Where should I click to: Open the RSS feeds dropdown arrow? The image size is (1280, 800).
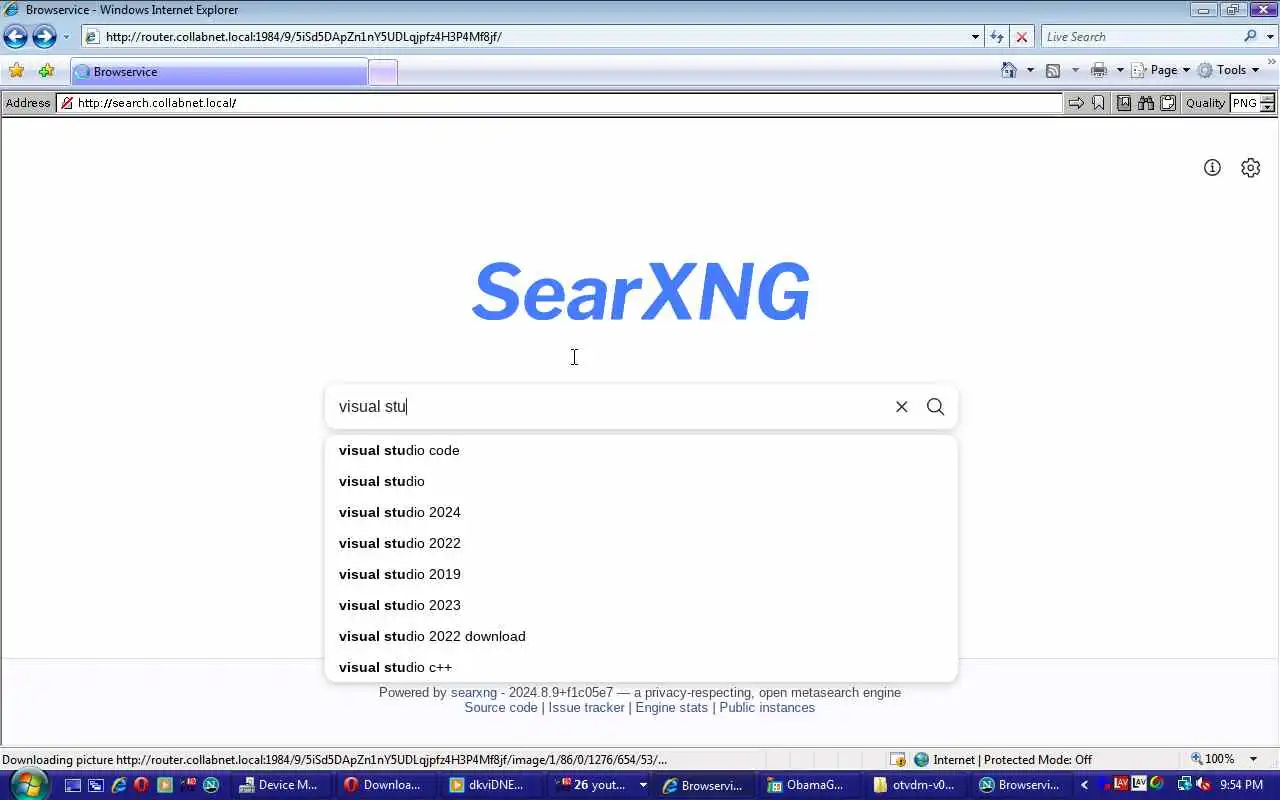1075,70
